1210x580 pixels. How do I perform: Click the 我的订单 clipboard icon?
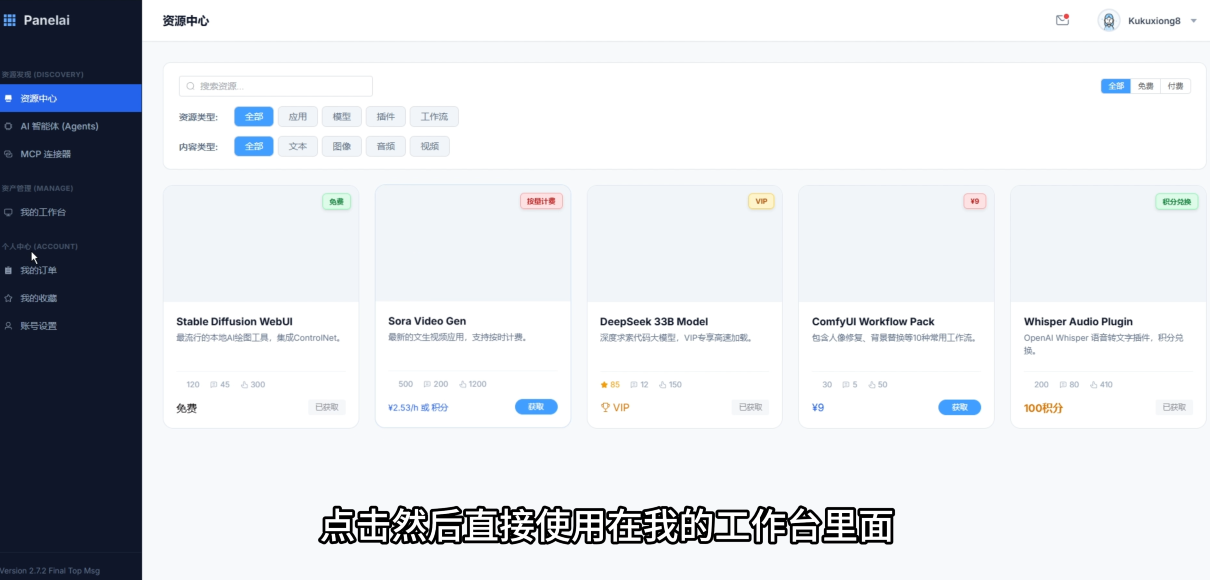[9, 270]
